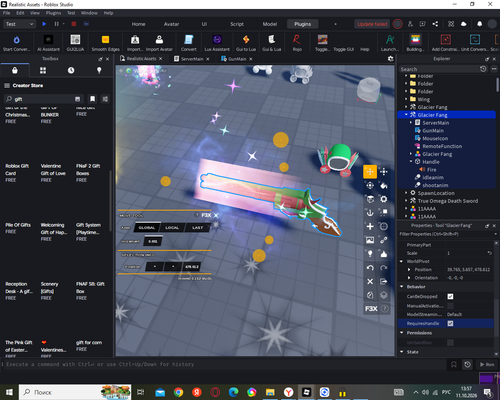This screenshot has height=400, width=500.
Task: Open the Test mode dropdown
Action: pos(19,24)
